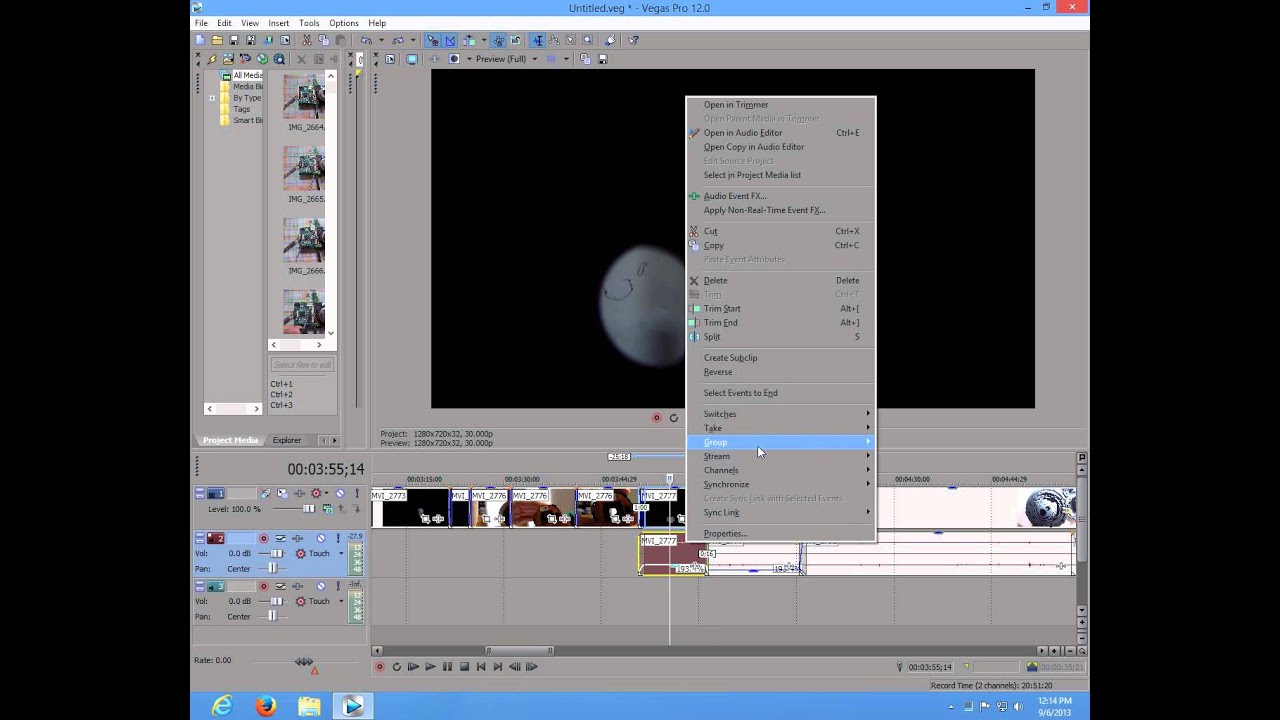Click the transport Record button
Screen dimensions: 1280x720
click(x=379, y=667)
